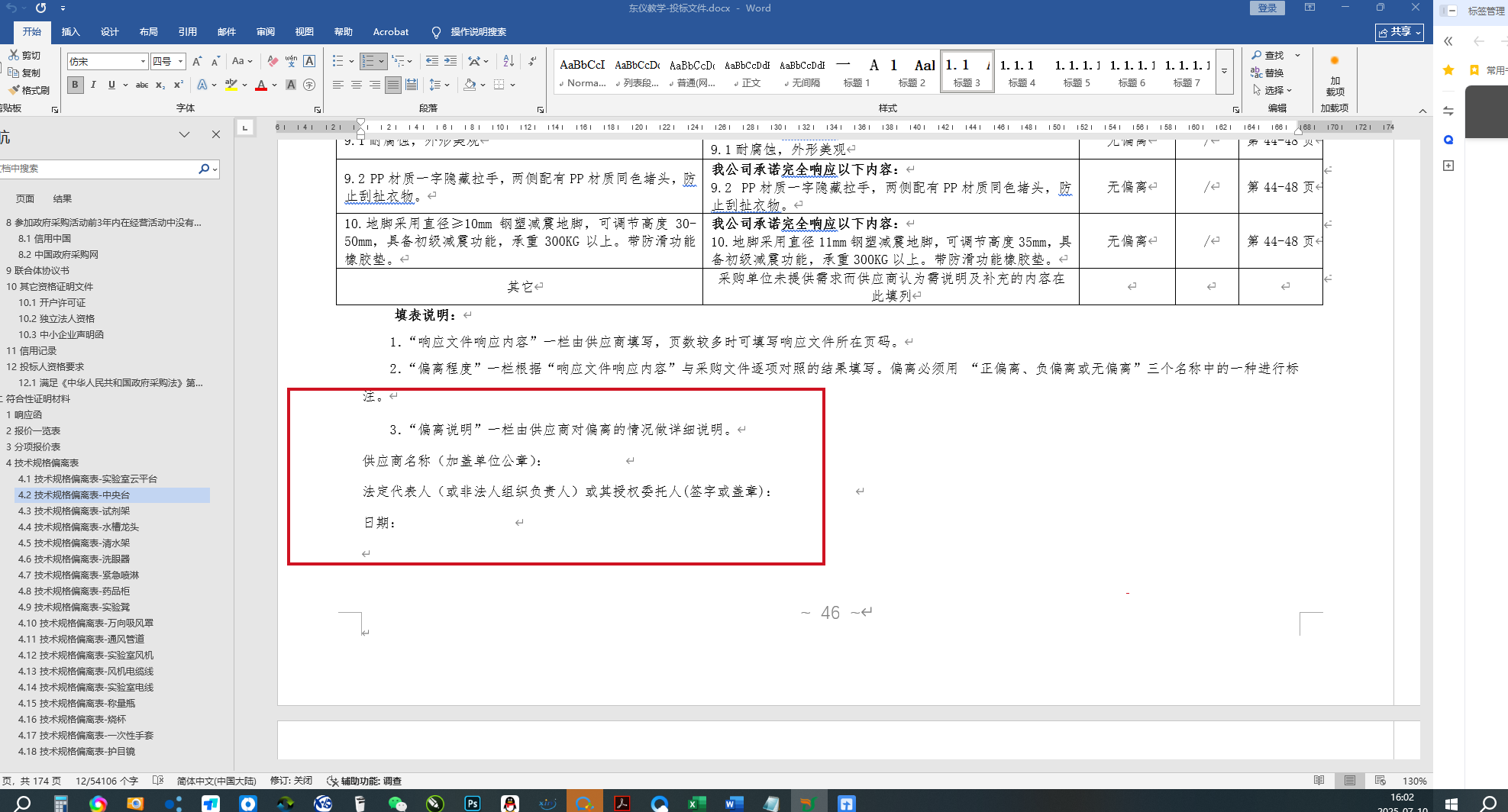Center the paragraph text
Screen dimensions: 1508x812
[357, 85]
